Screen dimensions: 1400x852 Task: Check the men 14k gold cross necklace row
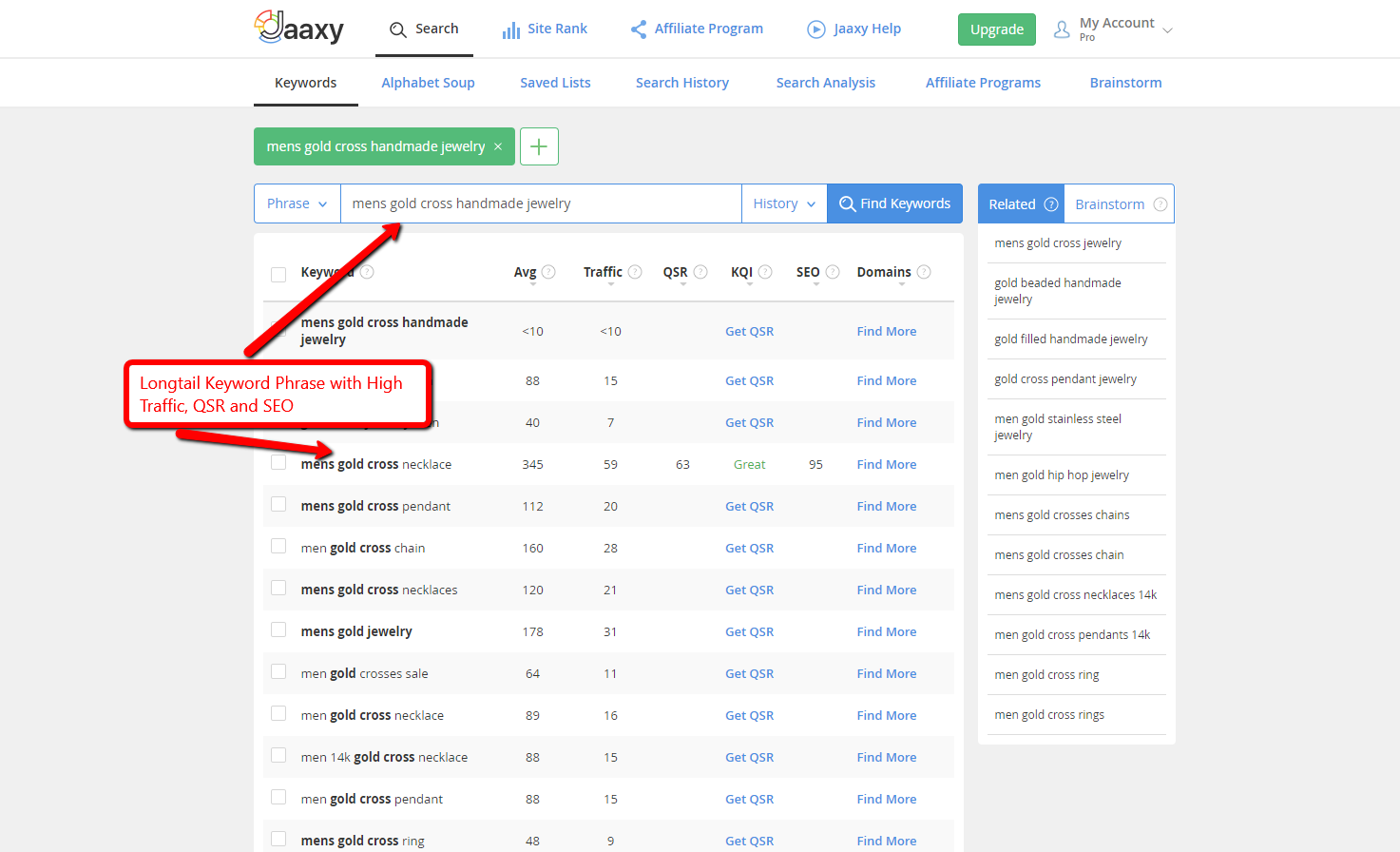278,755
